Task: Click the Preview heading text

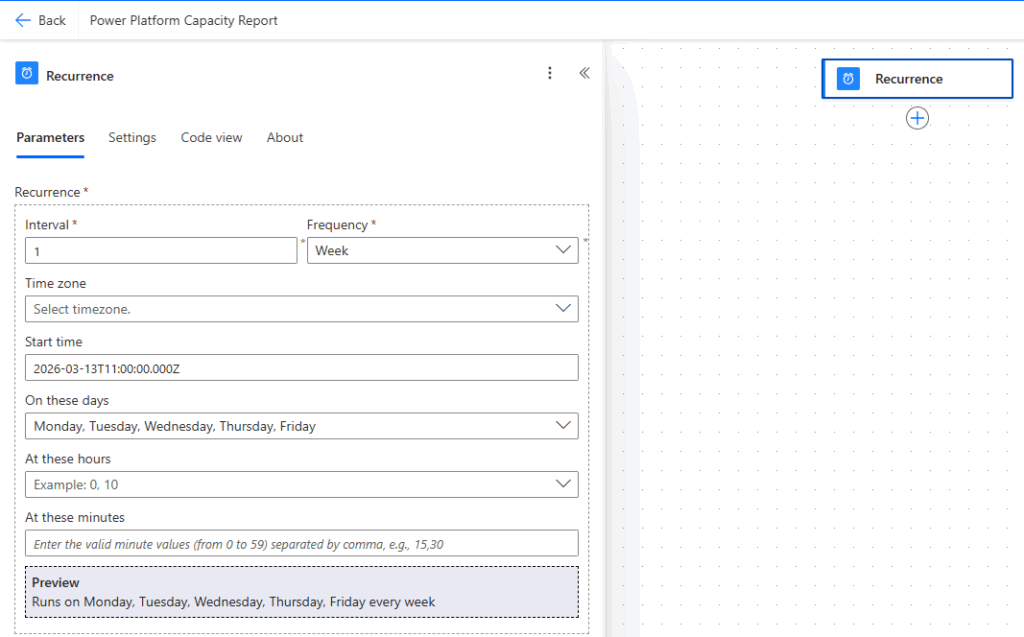Action: [56, 582]
